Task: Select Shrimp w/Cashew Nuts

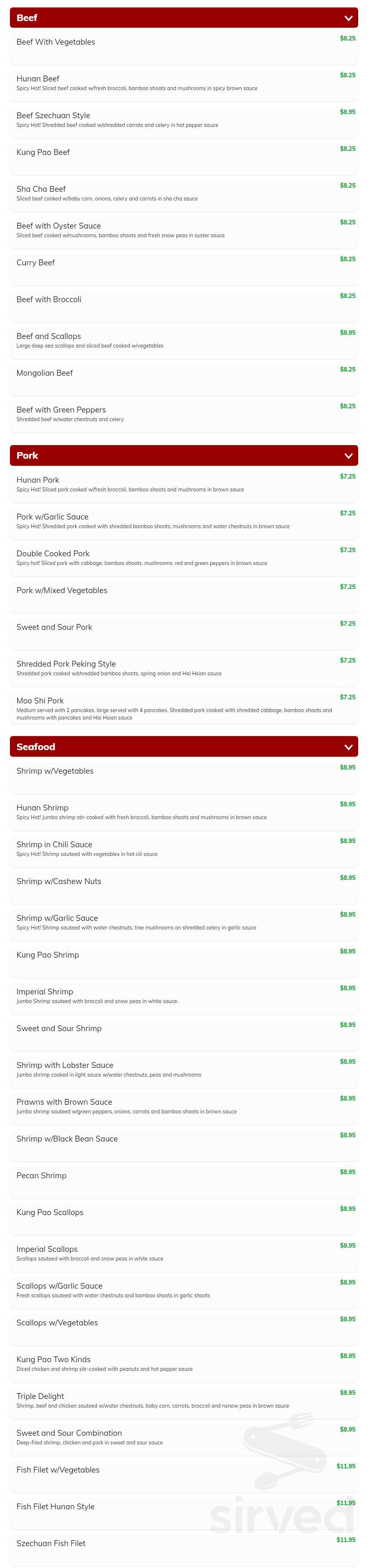Action: (x=58, y=881)
